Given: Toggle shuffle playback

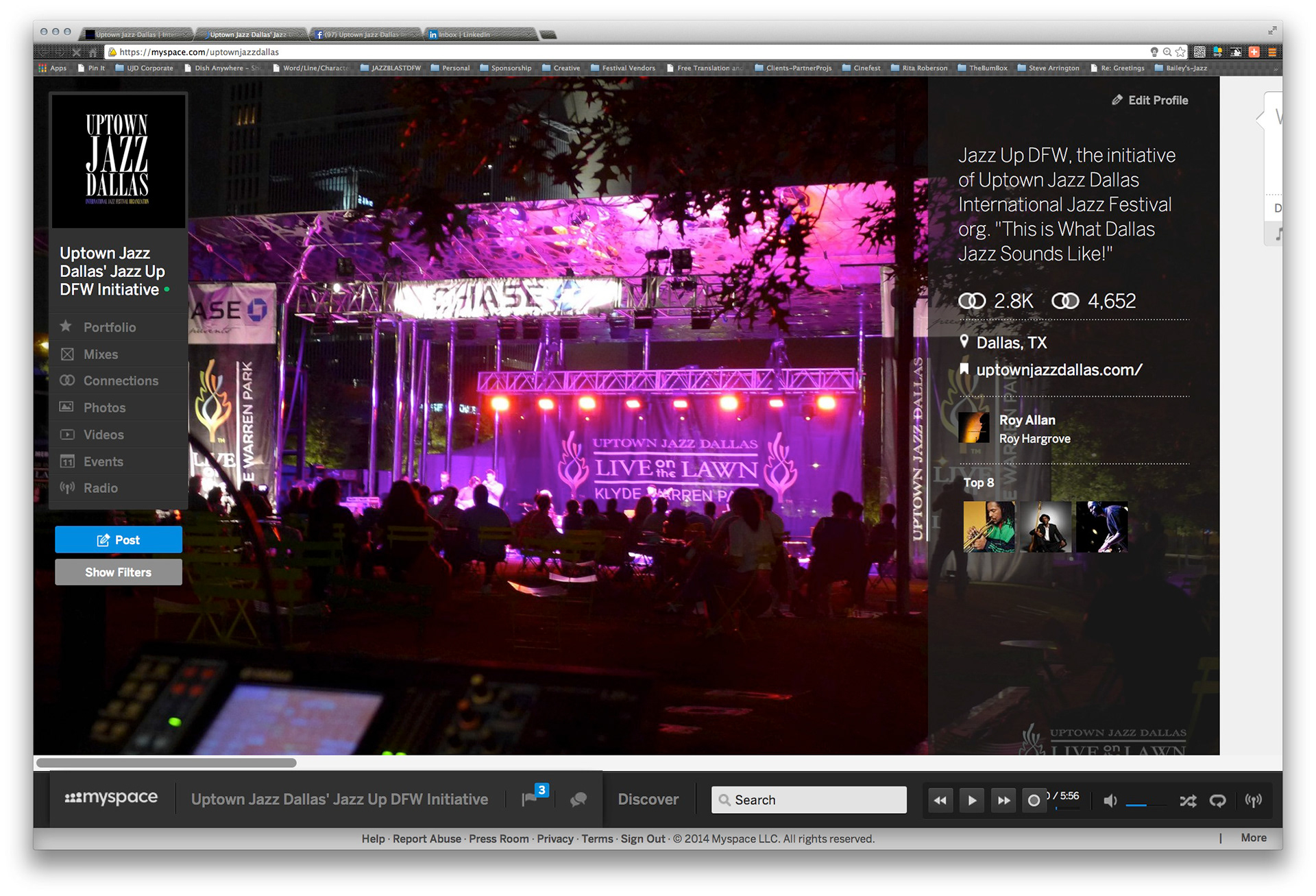Looking at the screenshot, I should coord(1188,801).
